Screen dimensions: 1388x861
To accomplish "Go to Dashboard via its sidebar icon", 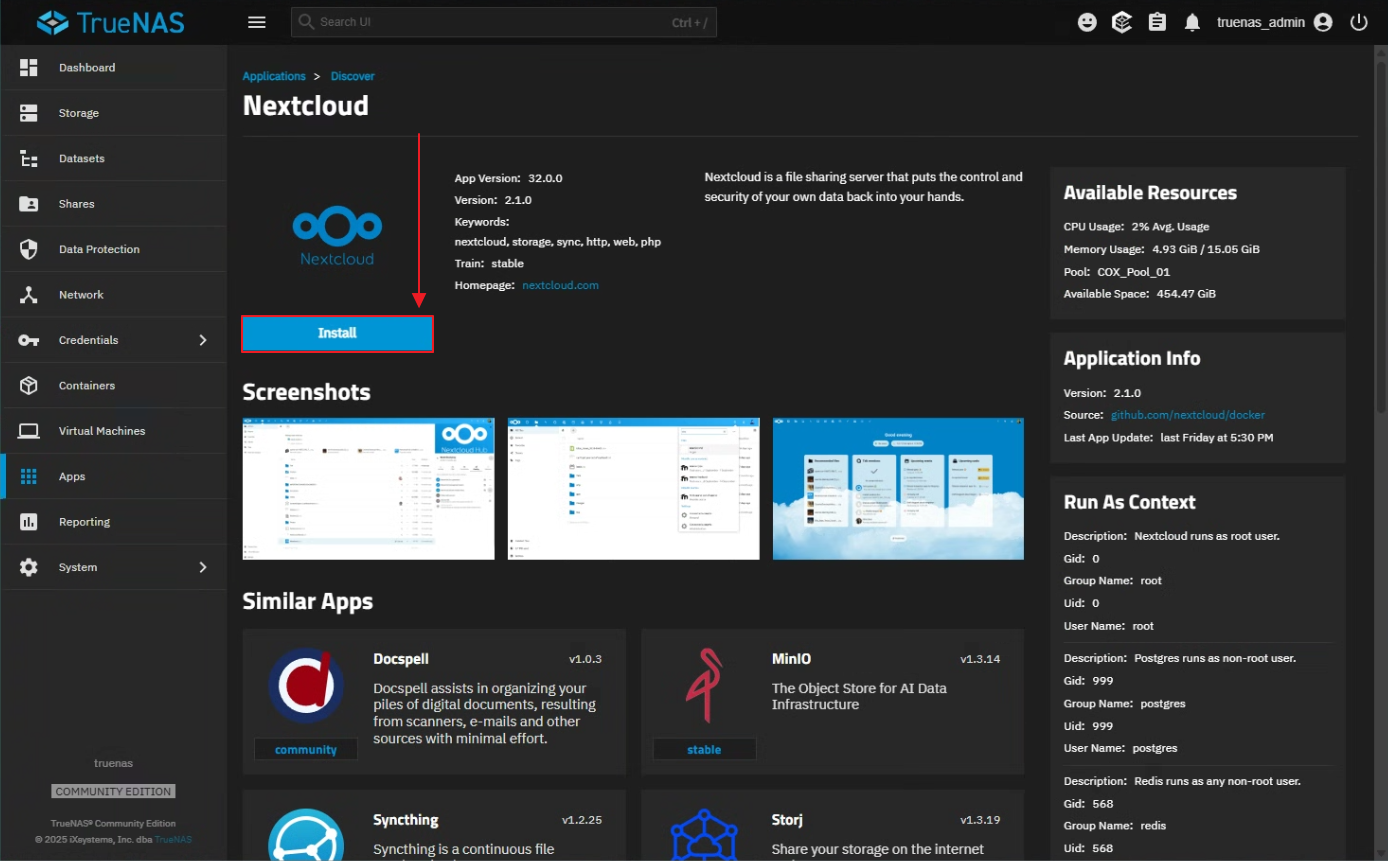I will [x=28, y=68].
